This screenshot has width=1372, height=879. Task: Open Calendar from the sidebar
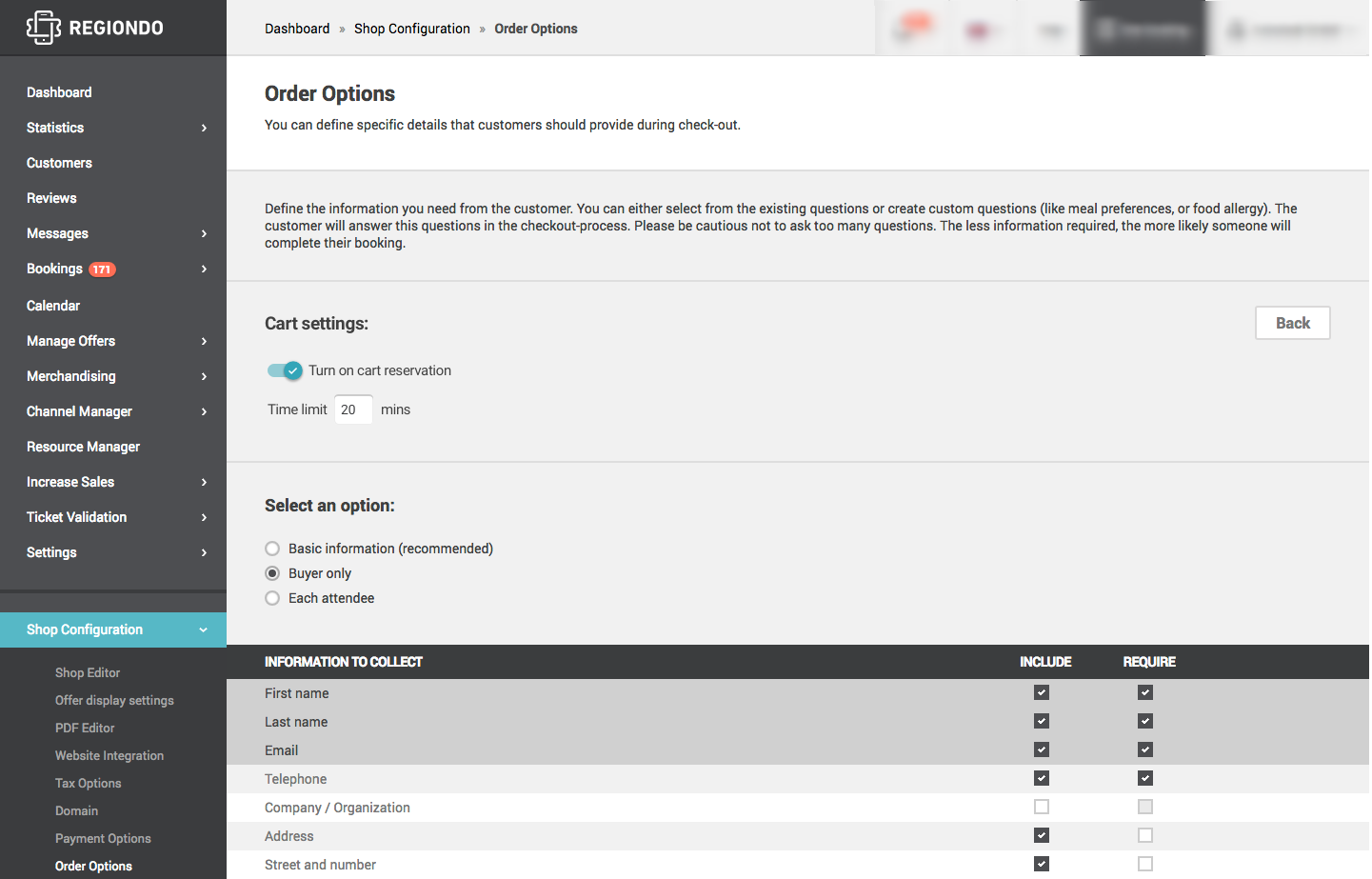point(53,306)
